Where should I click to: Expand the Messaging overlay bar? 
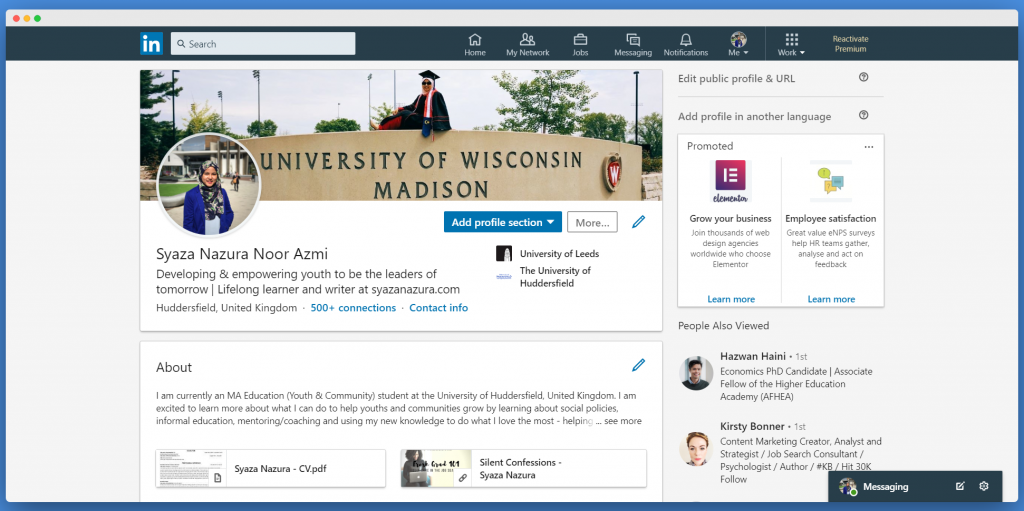tap(915, 486)
